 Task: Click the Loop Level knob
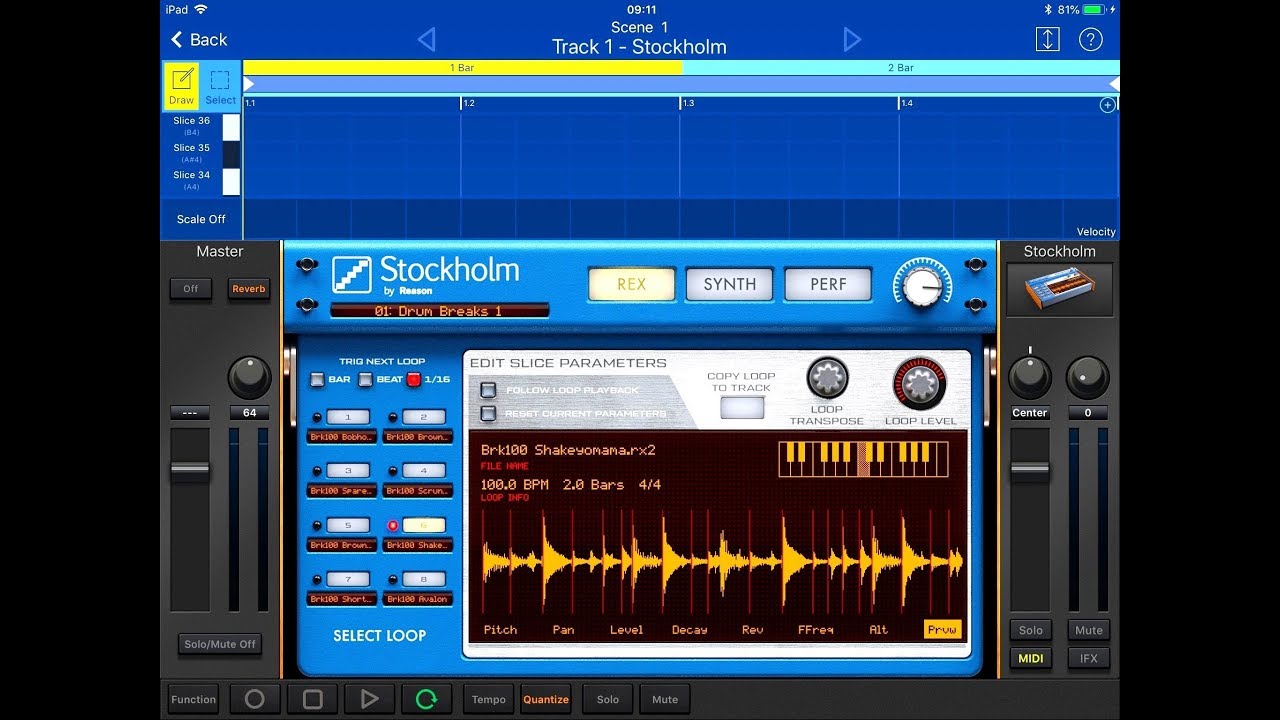(x=919, y=384)
